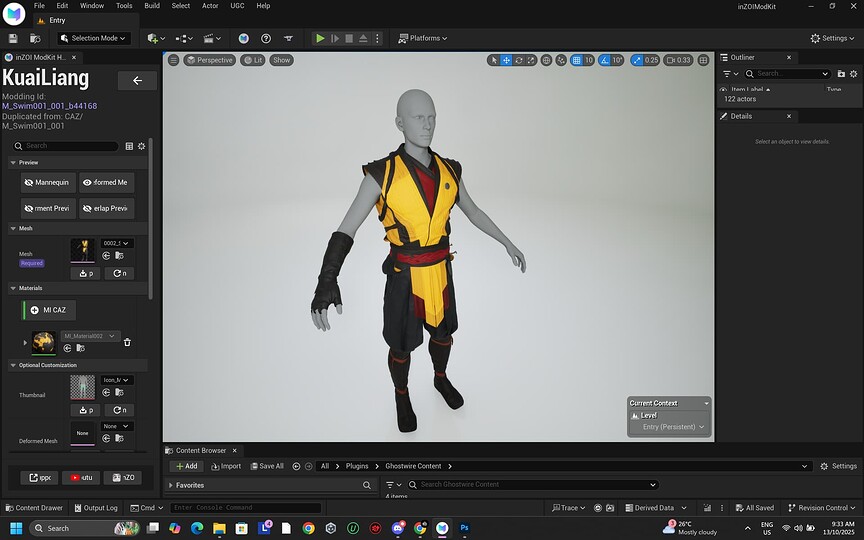Delete the MI_Material002 material with trash icon

tap(127, 342)
